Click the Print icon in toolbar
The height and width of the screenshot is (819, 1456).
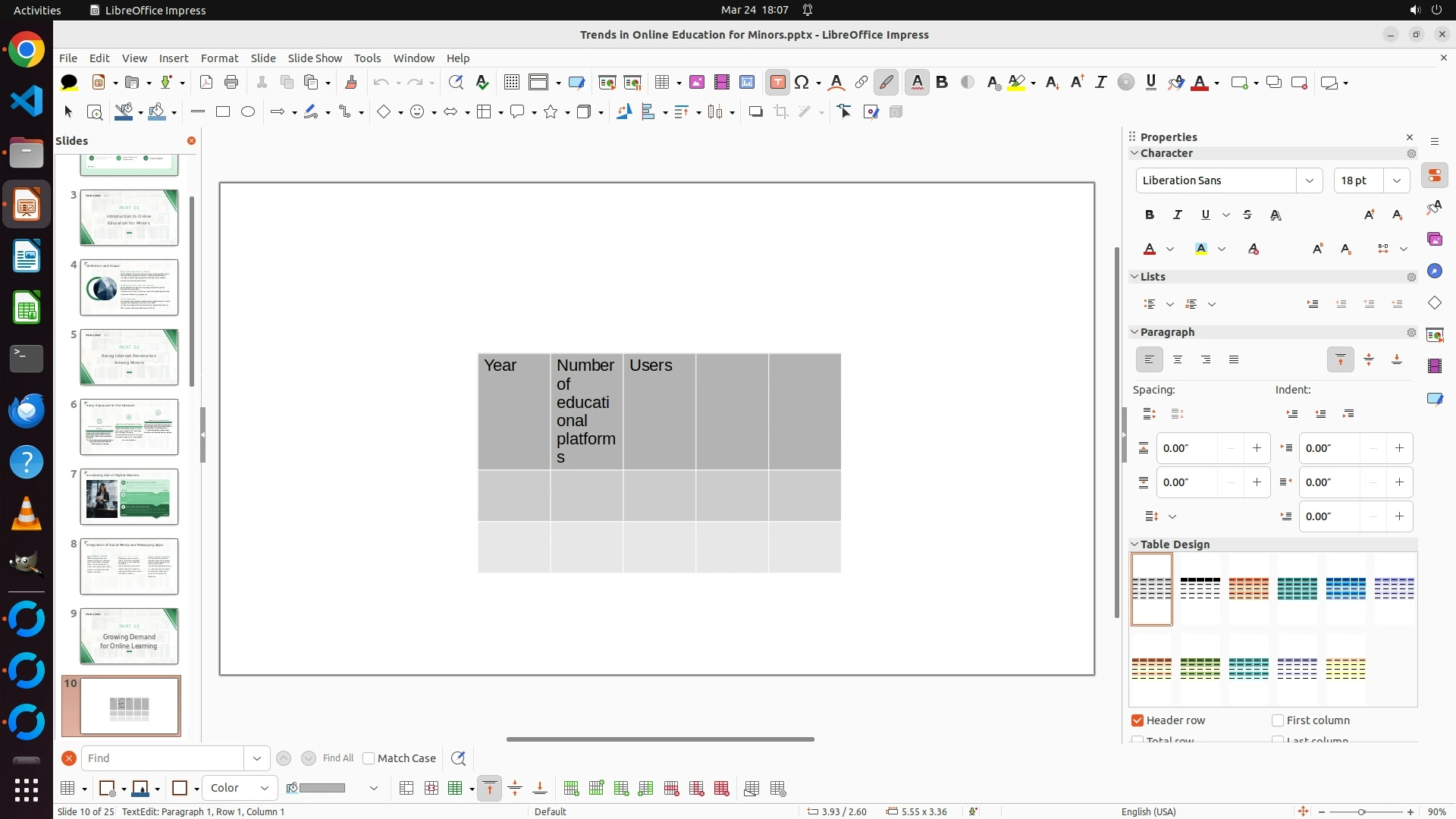231,83
